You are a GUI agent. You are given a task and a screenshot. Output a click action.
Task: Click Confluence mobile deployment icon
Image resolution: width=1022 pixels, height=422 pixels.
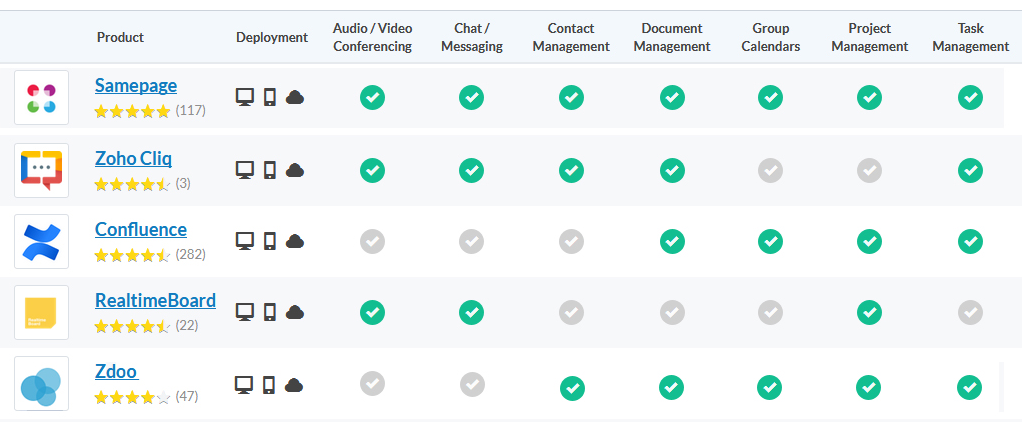(270, 241)
